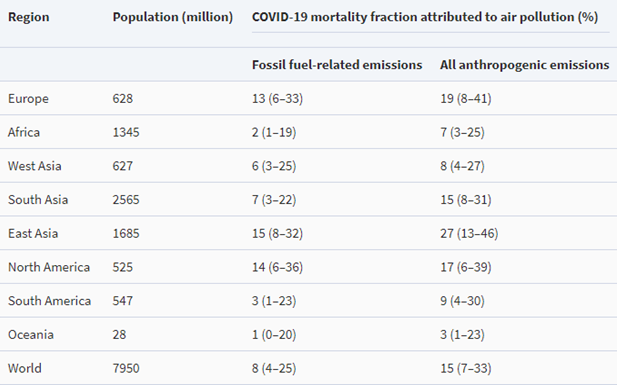Select World population value 7950
Viewport: 617px width, 386px height.
[126, 369]
